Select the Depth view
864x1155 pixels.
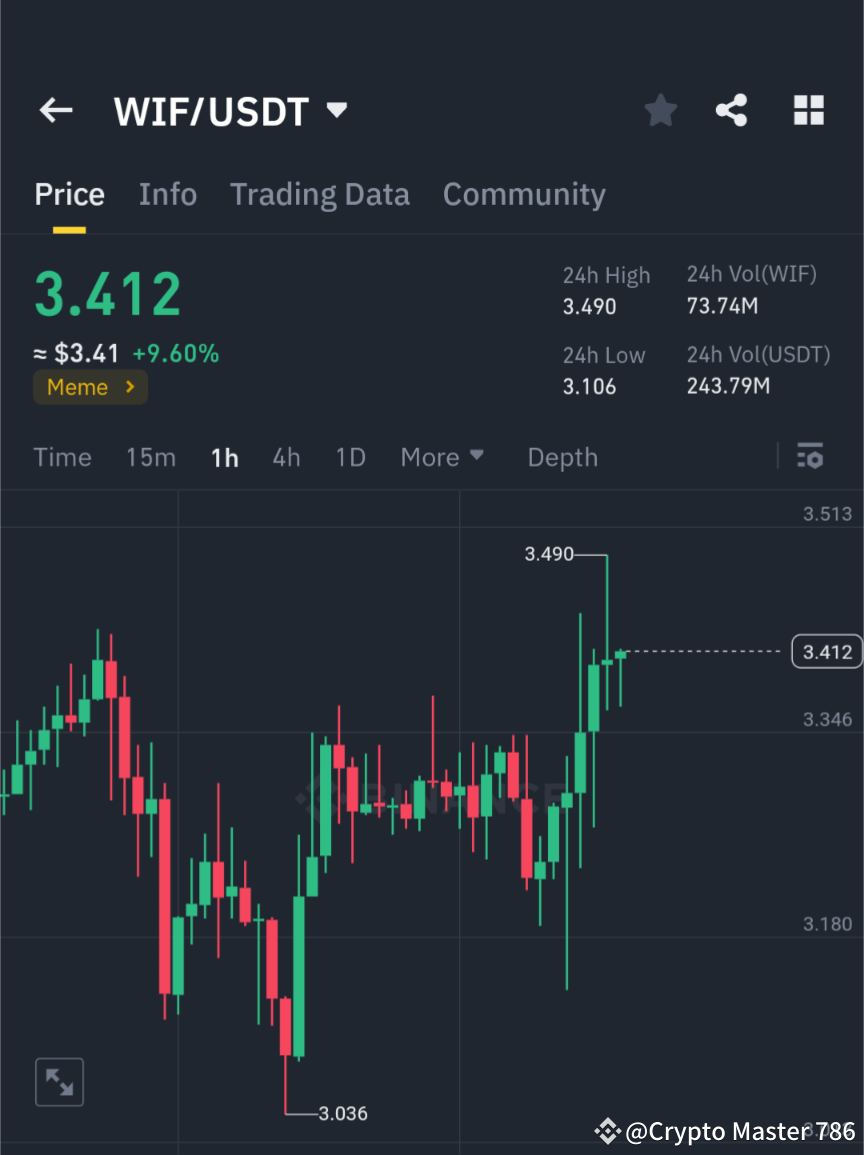(x=562, y=457)
